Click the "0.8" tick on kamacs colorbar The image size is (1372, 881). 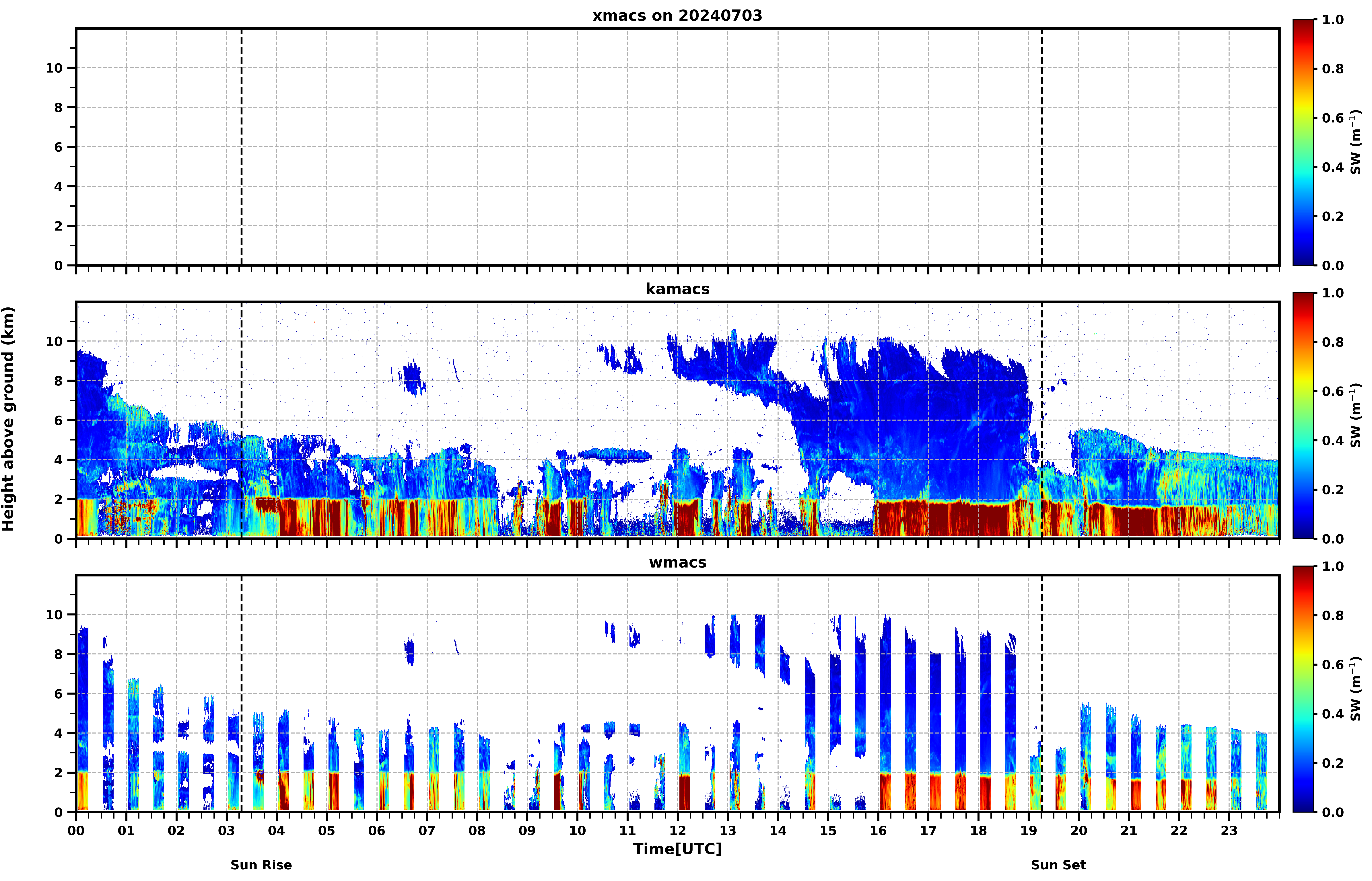[x=1333, y=342]
